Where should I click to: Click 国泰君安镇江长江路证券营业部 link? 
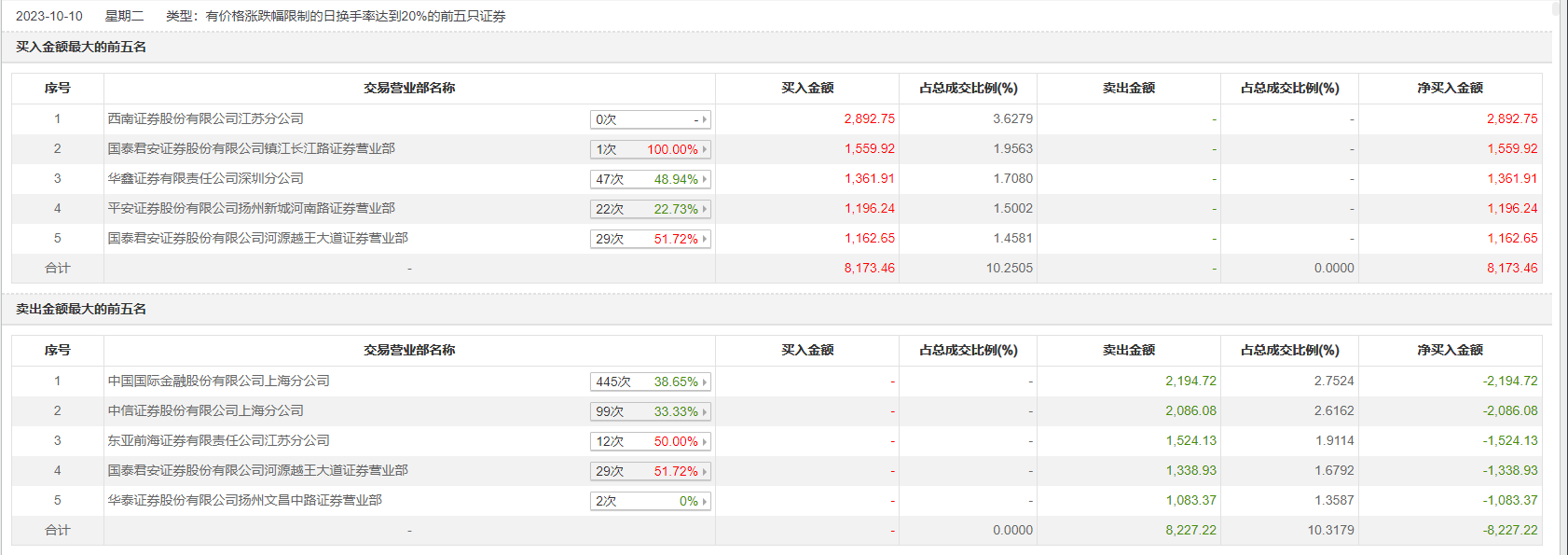(251, 148)
